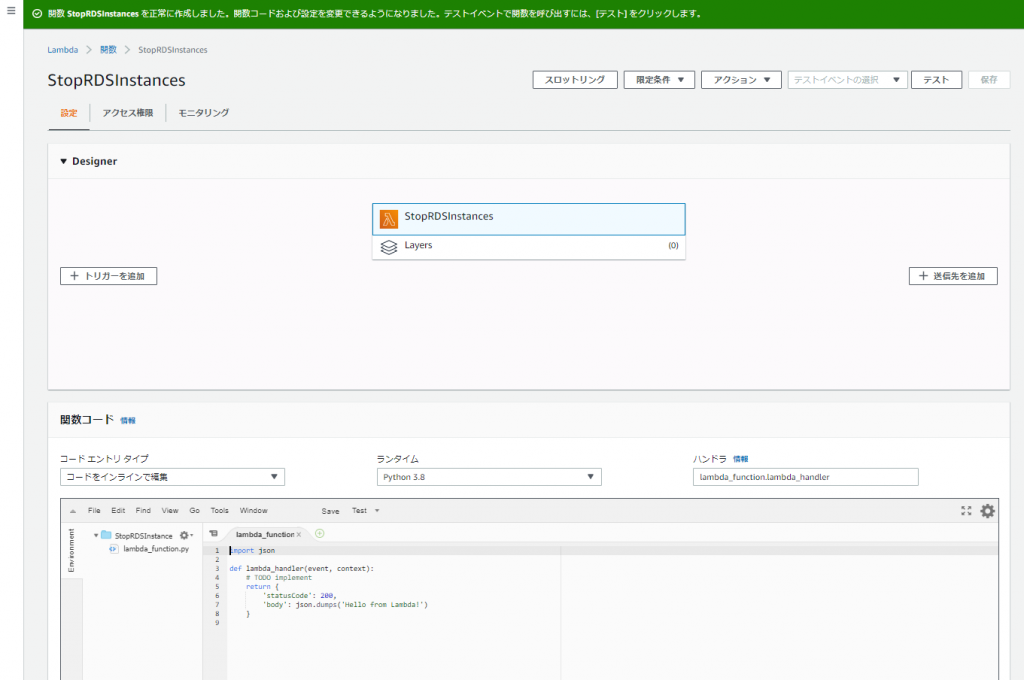1024x680 pixels.
Task: Click the 'statusCode': 200 code line
Action: (300, 596)
